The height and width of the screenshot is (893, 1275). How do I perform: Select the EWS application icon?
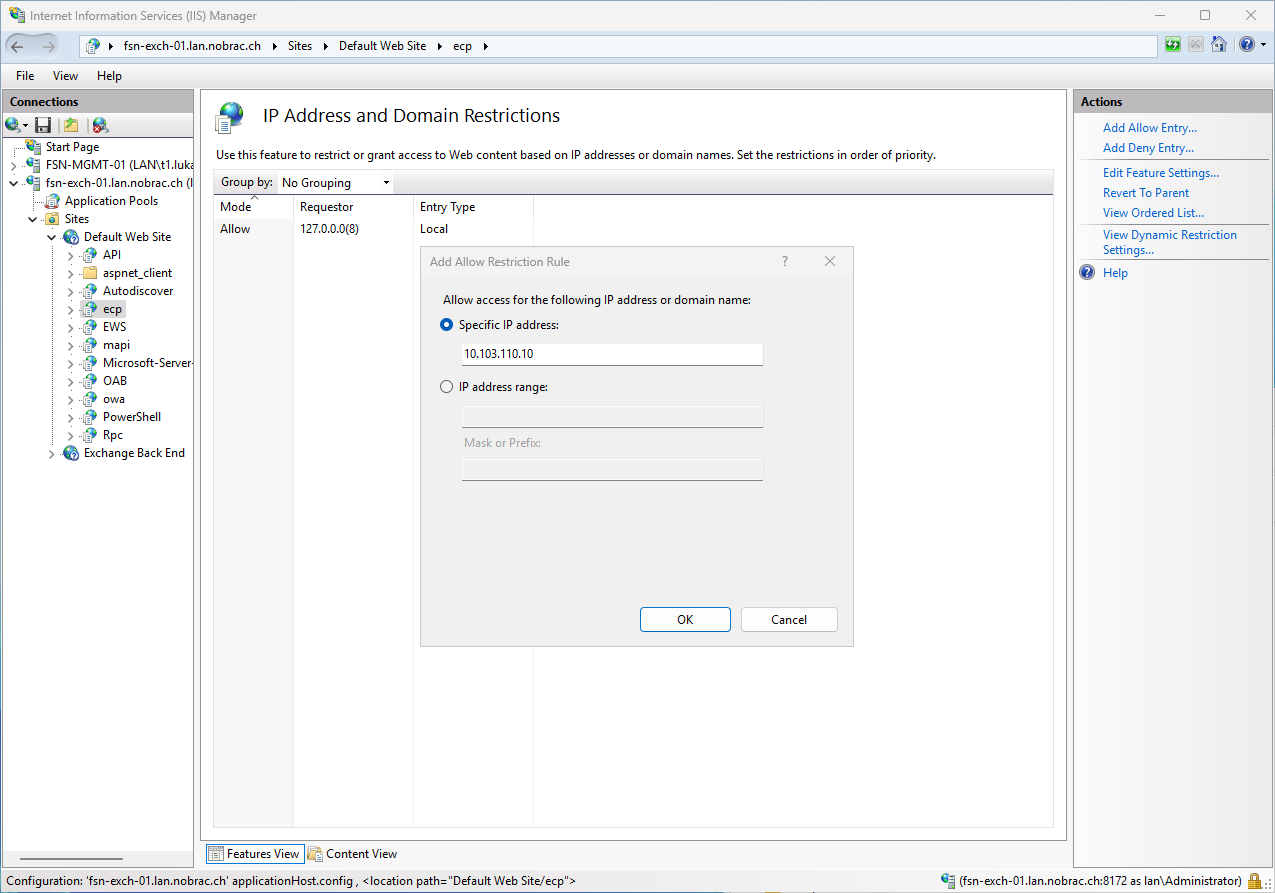(x=91, y=327)
